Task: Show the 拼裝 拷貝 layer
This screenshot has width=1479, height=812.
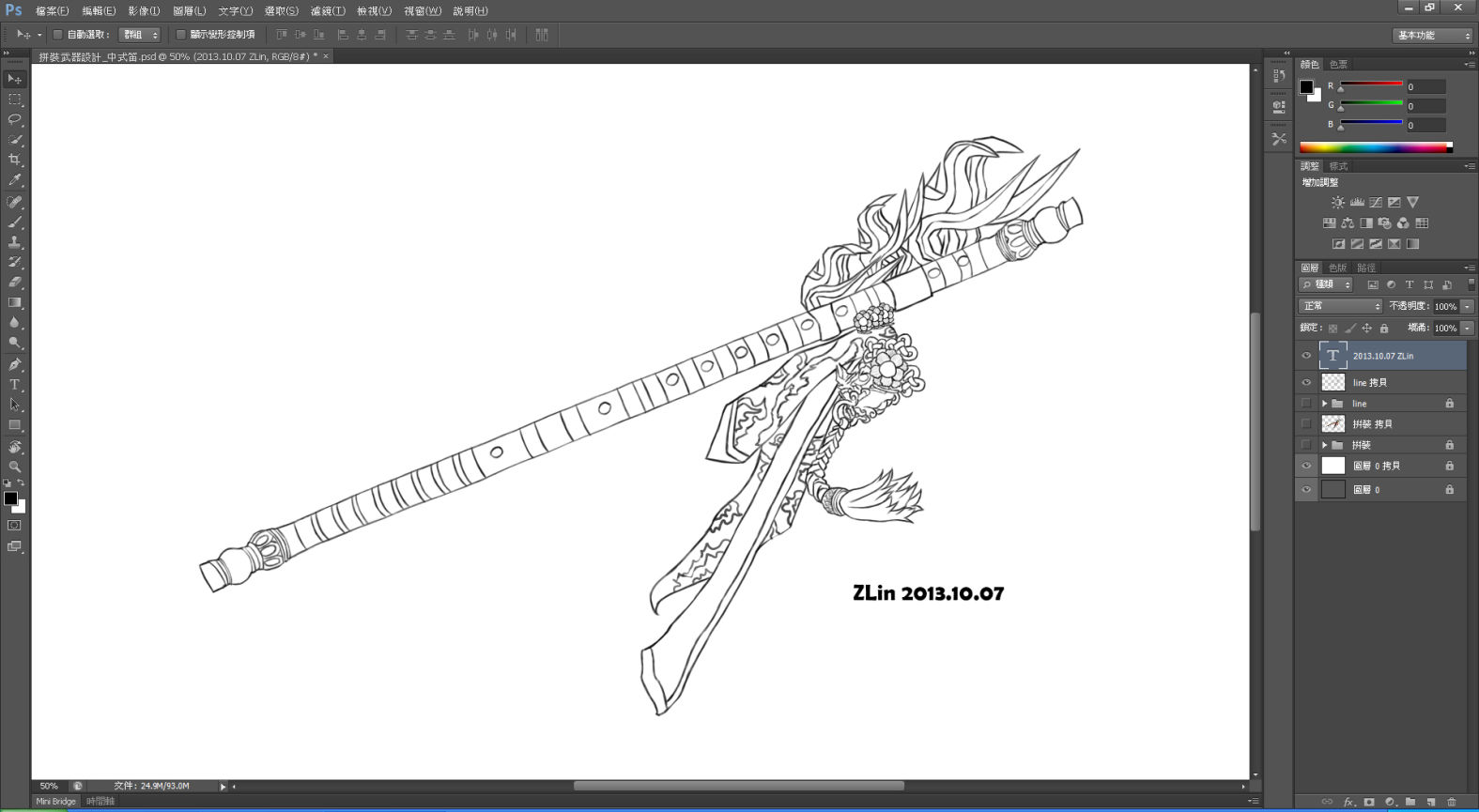Action: pos(1306,423)
